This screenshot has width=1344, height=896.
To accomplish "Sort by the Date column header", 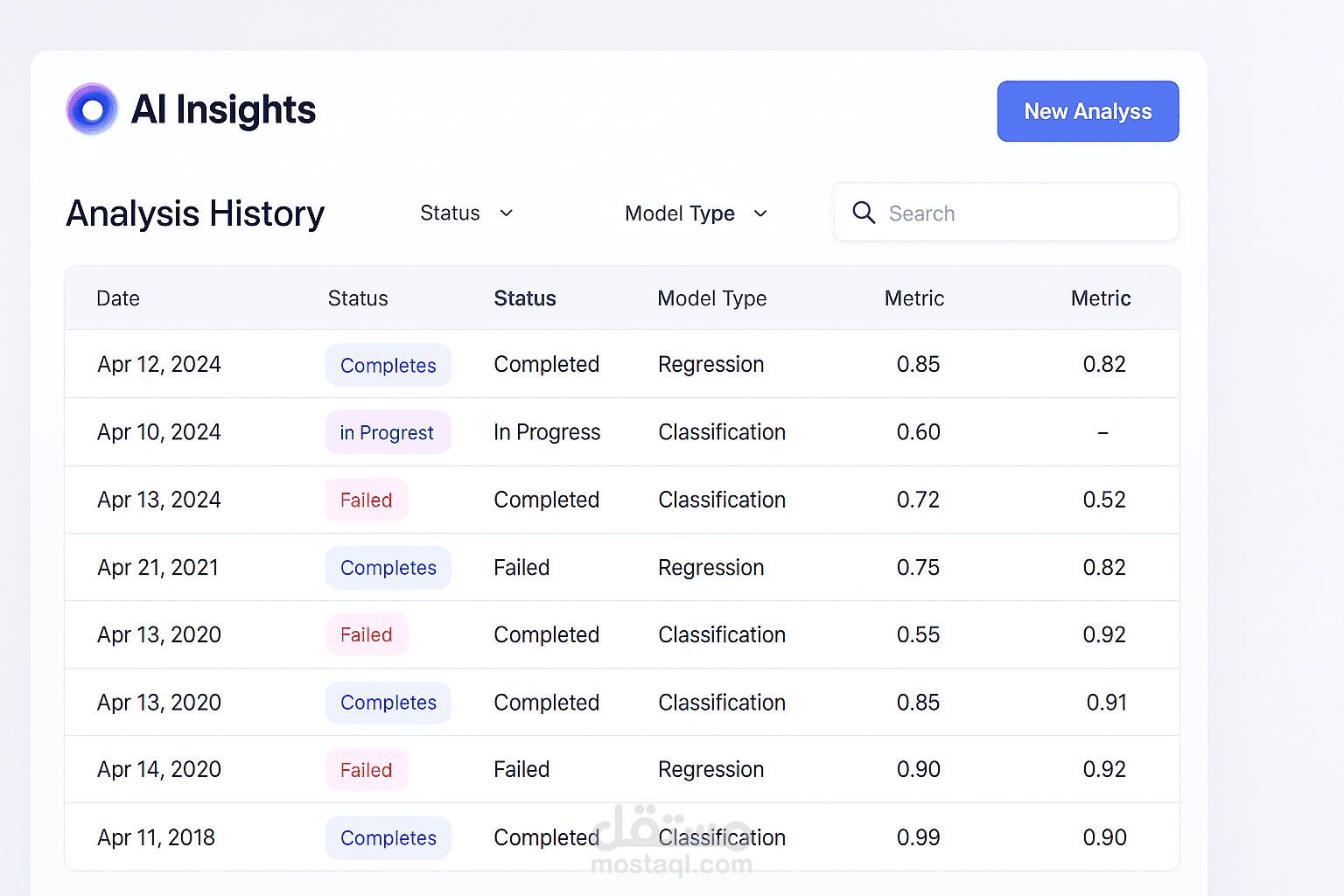I will (x=118, y=298).
